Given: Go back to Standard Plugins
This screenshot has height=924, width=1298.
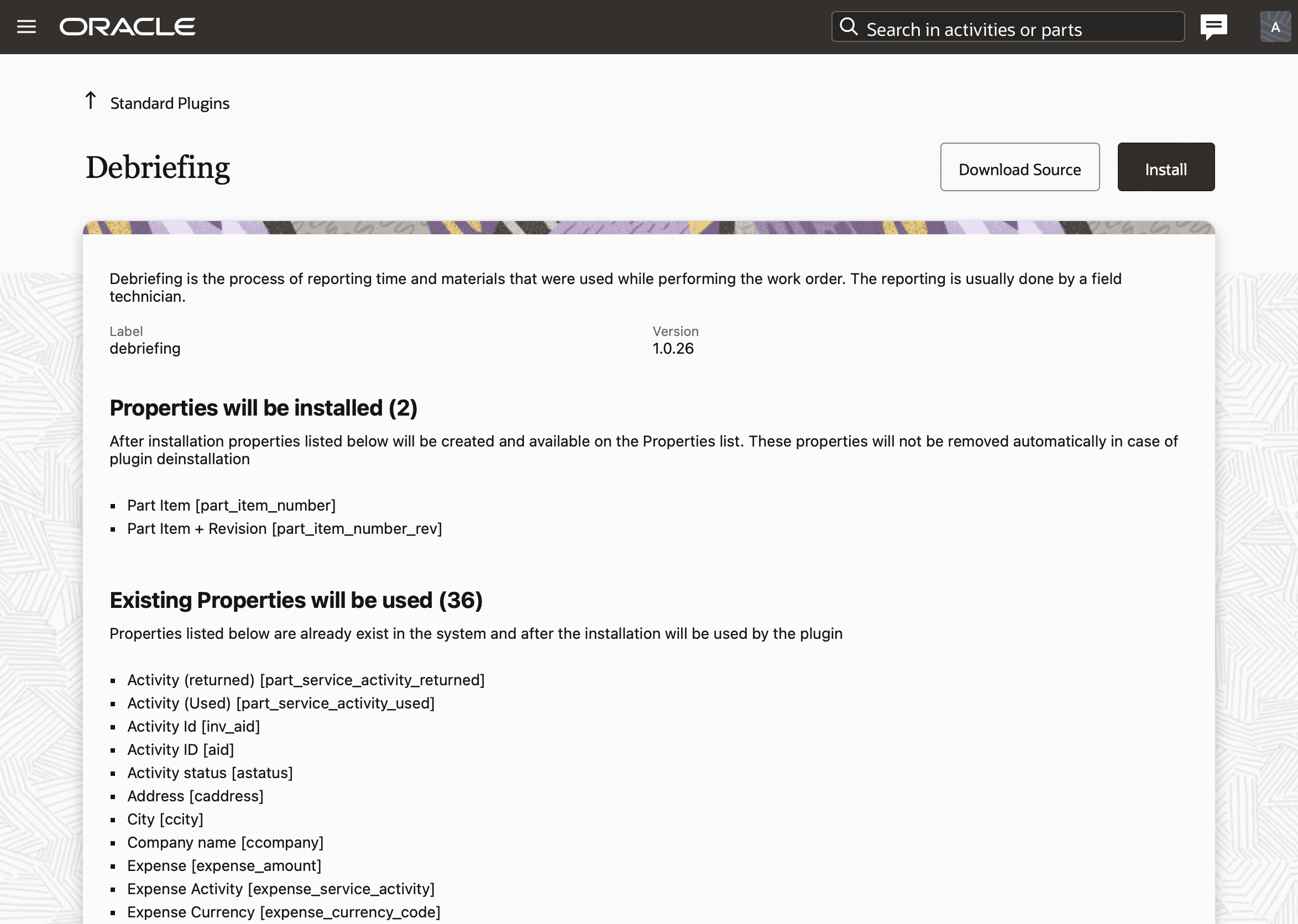Looking at the screenshot, I should [170, 103].
